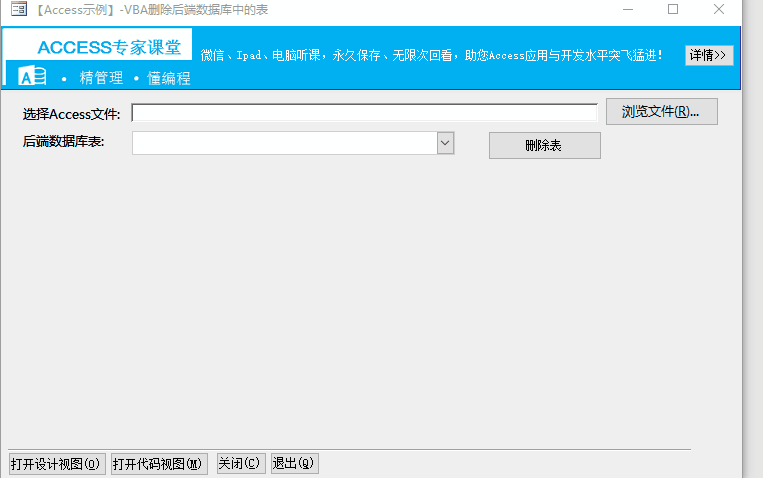Minimize the window
This screenshot has height=478, width=763.
[x=628, y=9]
